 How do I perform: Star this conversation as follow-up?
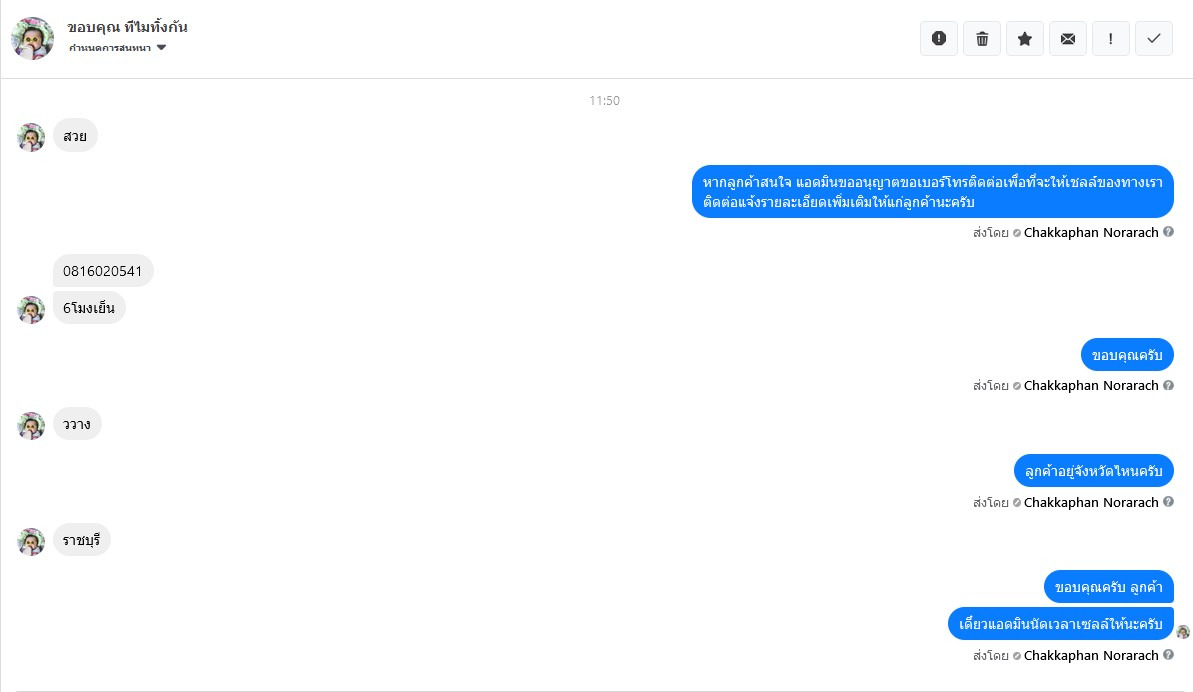tap(1025, 39)
